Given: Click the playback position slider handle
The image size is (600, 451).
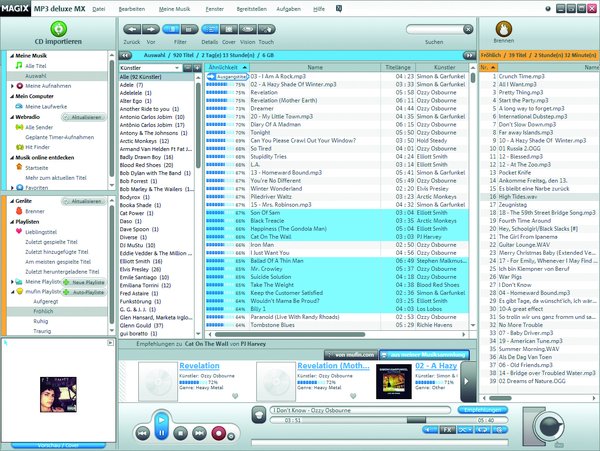Looking at the screenshot, I should (416, 420).
